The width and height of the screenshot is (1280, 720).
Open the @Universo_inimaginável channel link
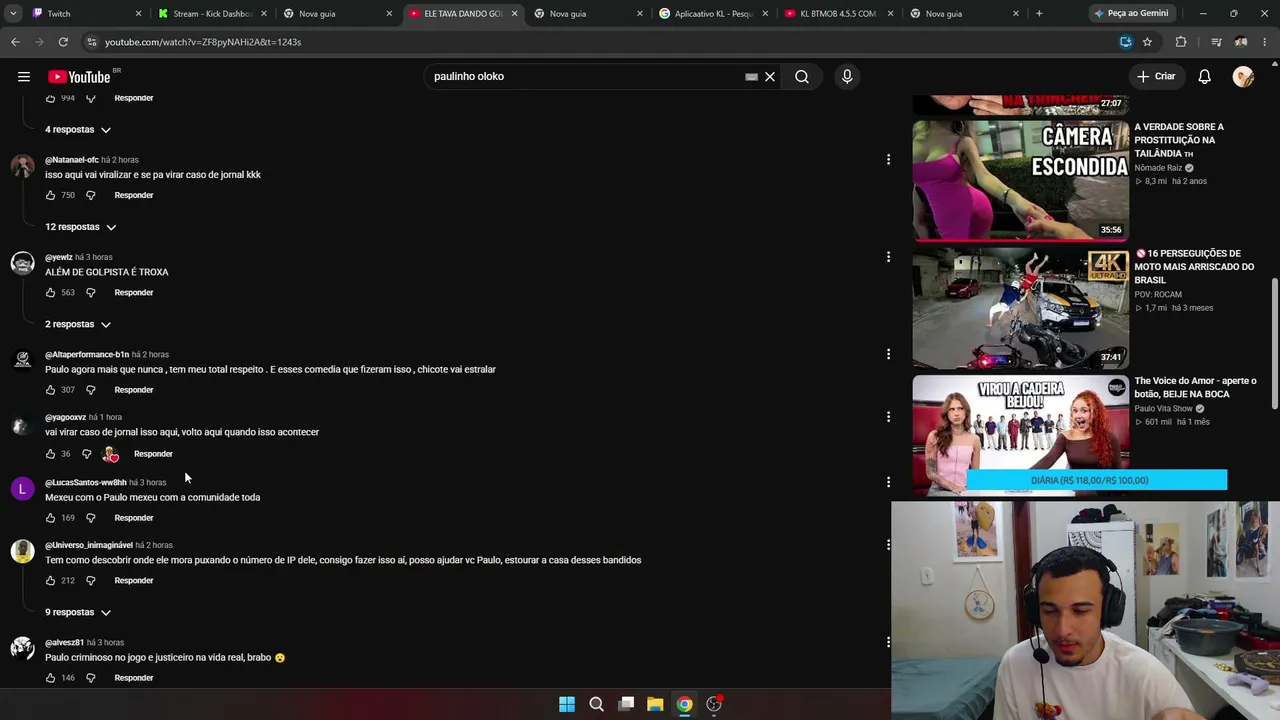pyautogui.click(x=89, y=545)
